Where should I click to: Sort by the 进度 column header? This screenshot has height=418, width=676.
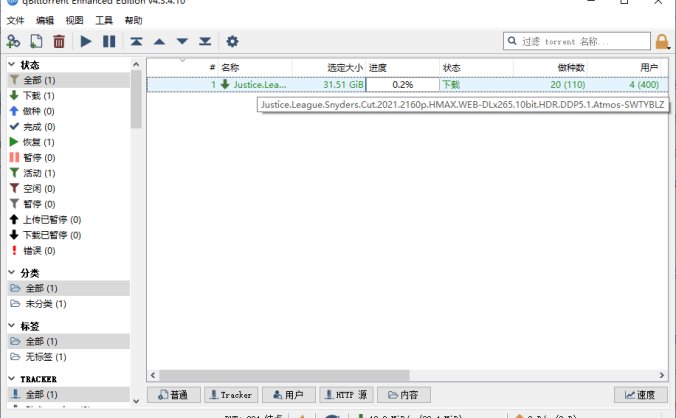coord(403,68)
